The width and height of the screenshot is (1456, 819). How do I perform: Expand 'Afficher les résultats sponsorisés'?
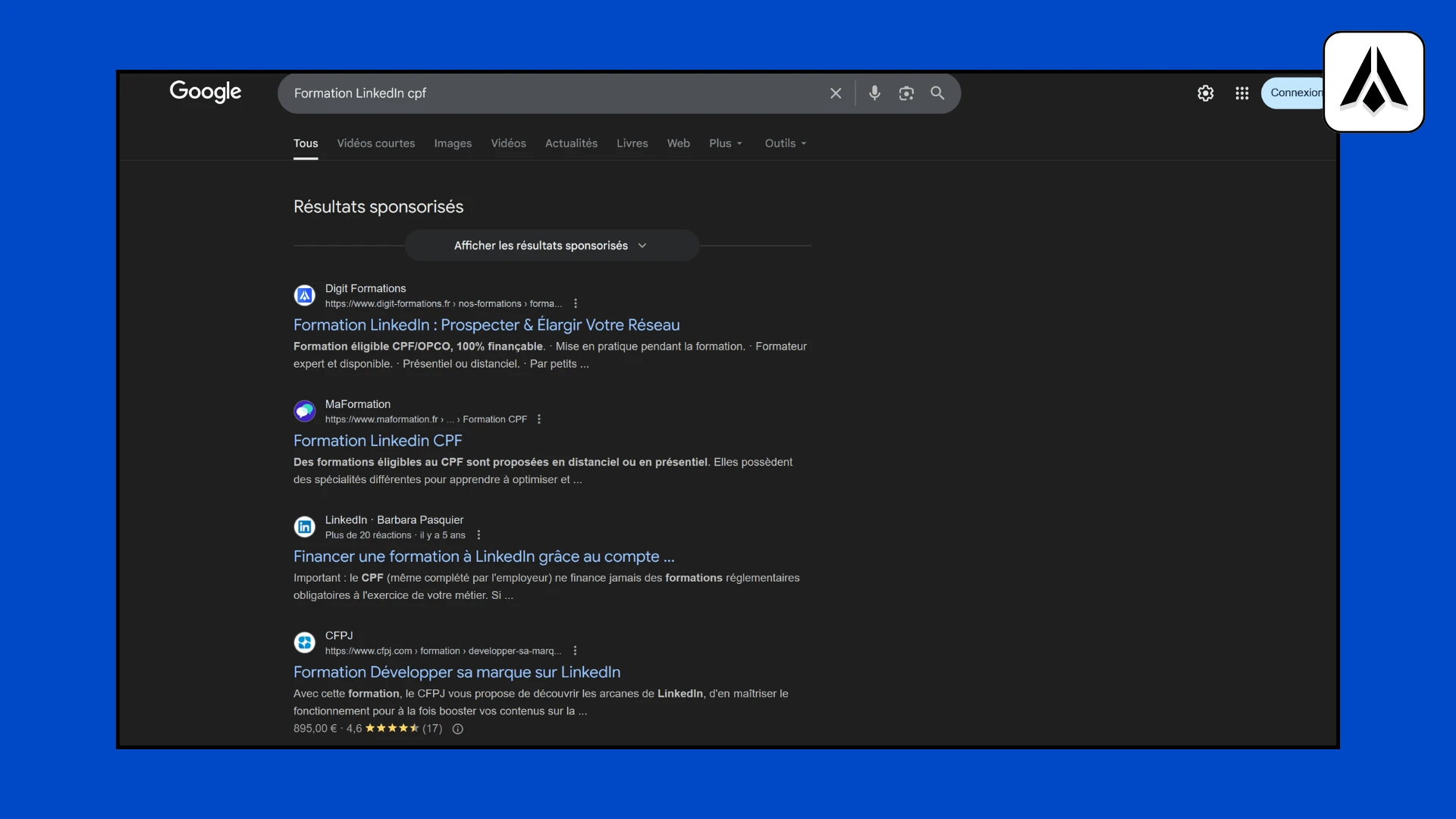[x=551, y=245]
